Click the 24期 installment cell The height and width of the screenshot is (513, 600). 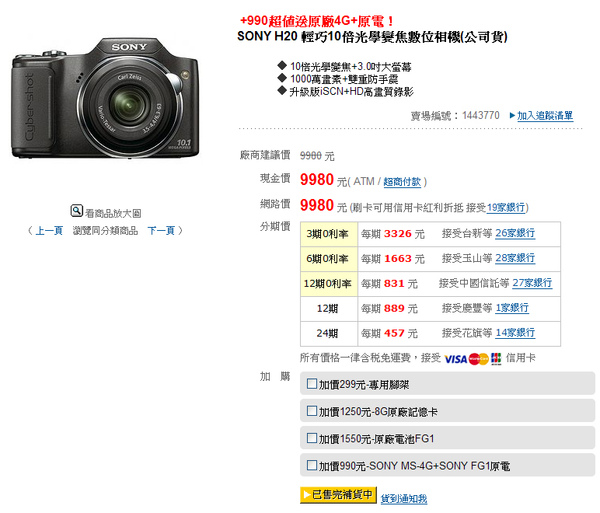(x=329, y=334)
